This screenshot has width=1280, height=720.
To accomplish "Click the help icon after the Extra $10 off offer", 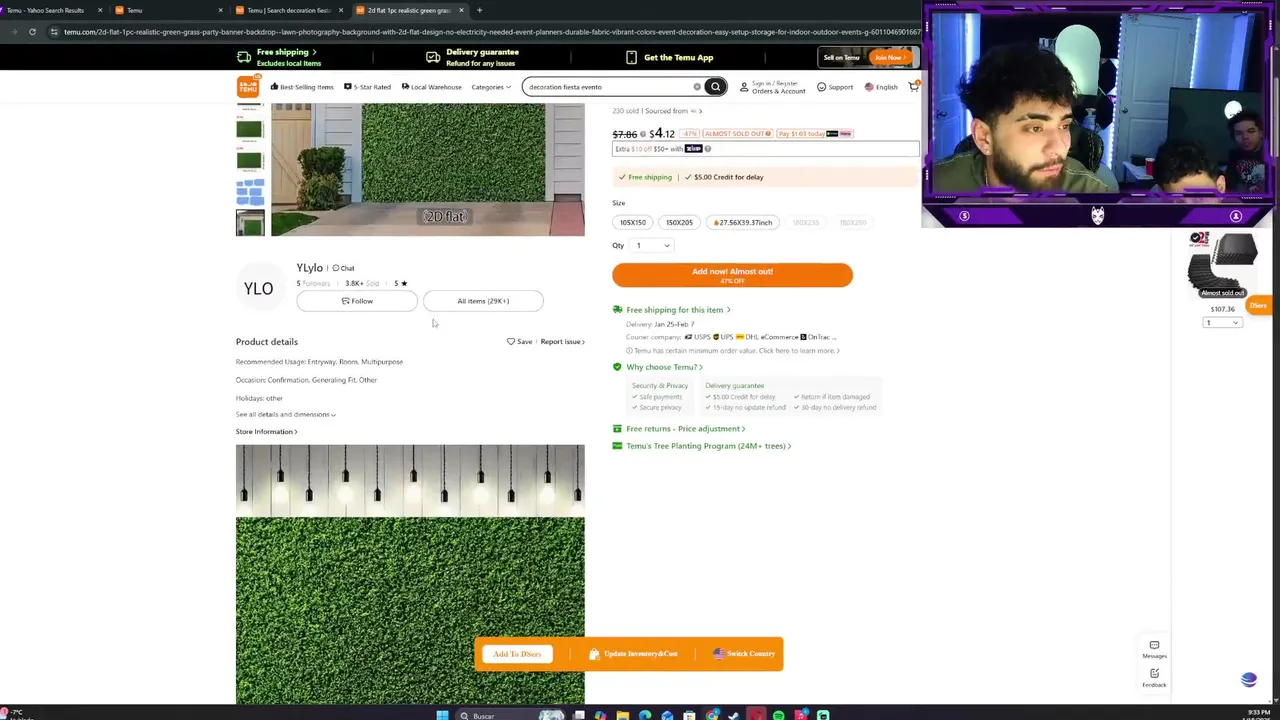I will pyautogui.click(x=707, y=149).
